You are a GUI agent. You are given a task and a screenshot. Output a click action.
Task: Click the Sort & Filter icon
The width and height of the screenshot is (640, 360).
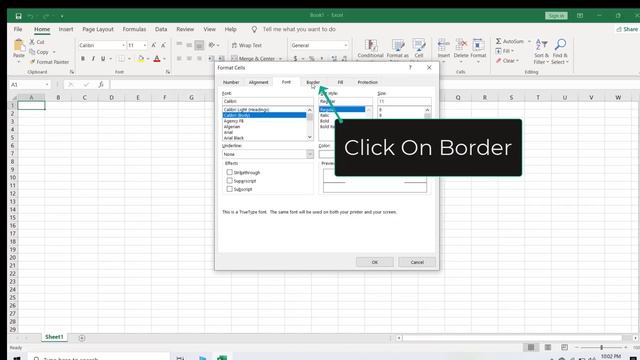pyautogui.click(x=541, y=44)
